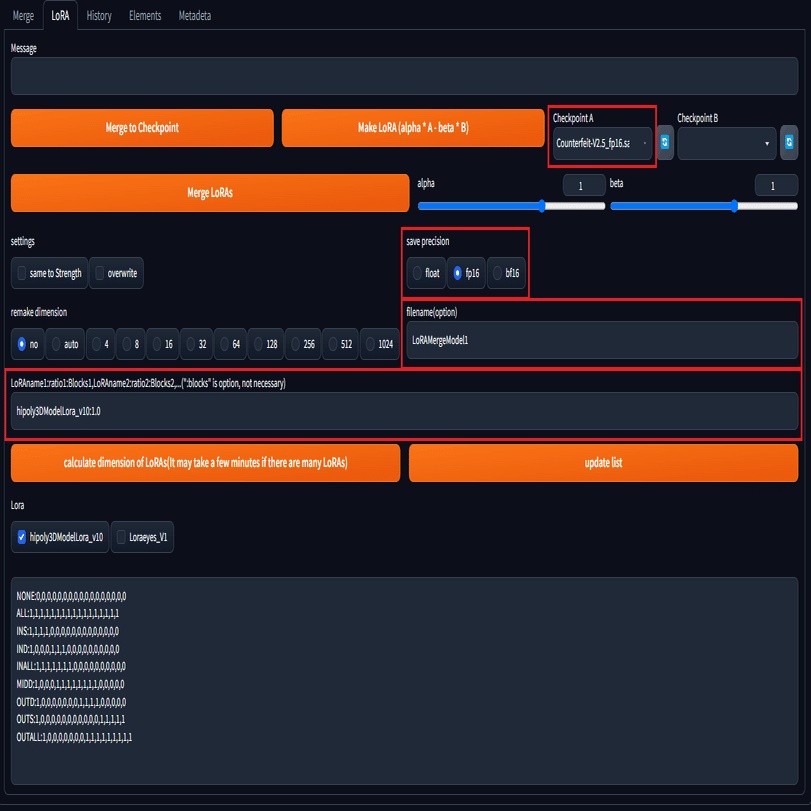This screenshot has width=811, height=811.
Task: Refresh the Checkpoint A list
Action: click(665, 142)
